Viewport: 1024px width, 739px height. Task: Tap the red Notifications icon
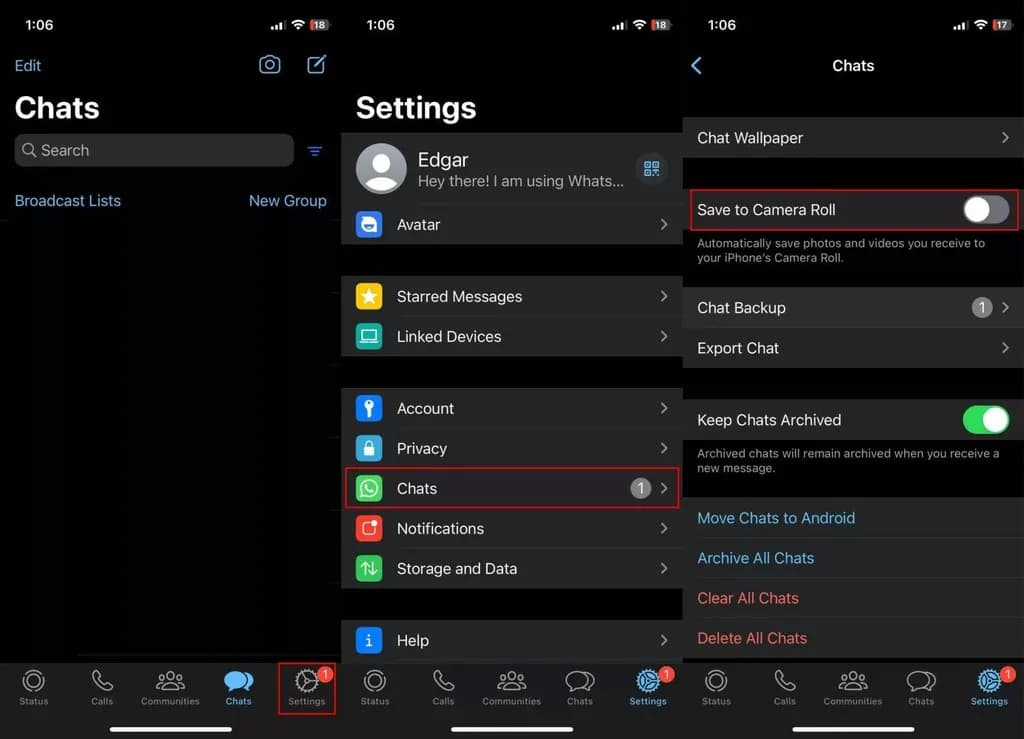pos(369,528)
